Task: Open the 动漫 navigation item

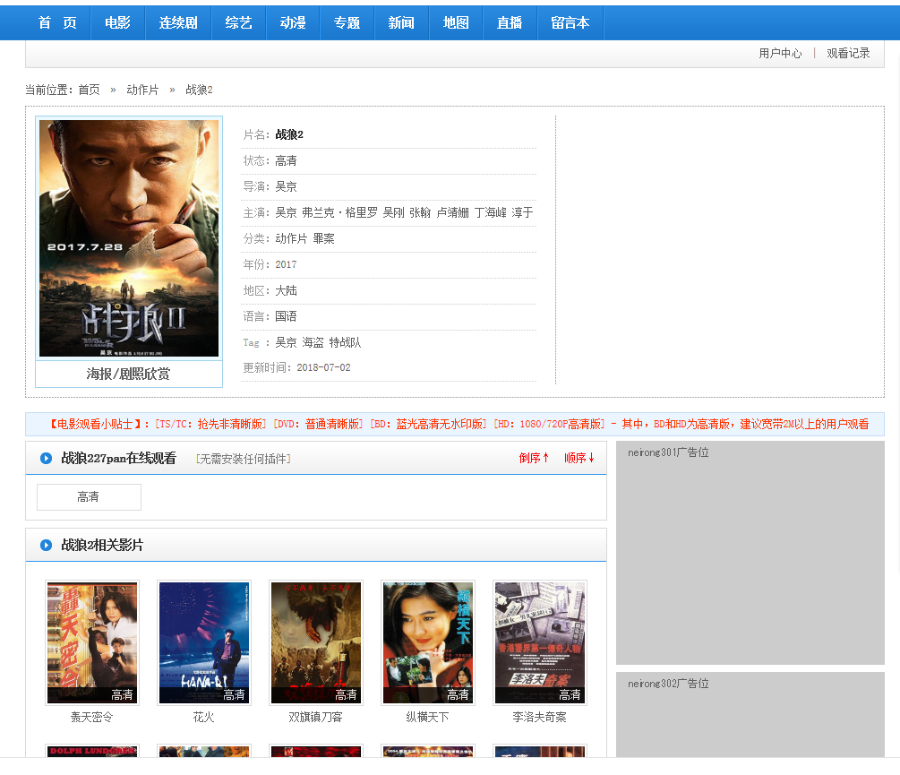Action: coord(293,23)
